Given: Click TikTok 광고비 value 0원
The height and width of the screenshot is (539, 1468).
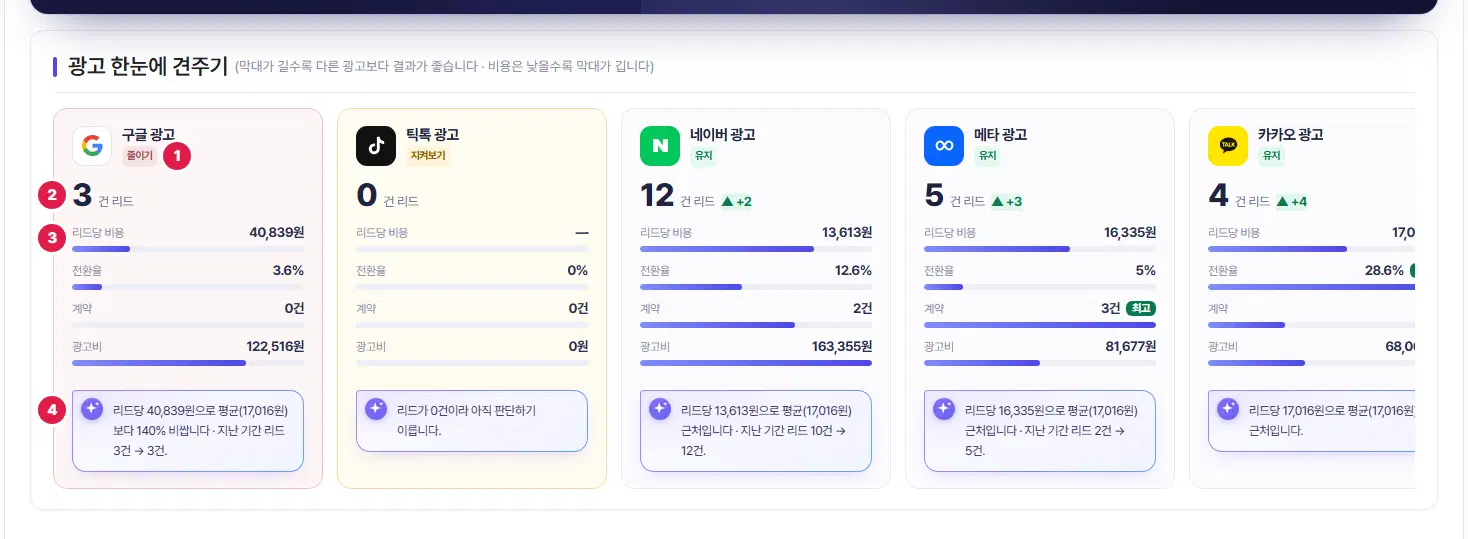Looking at the screenshot, I should point(578,346).
